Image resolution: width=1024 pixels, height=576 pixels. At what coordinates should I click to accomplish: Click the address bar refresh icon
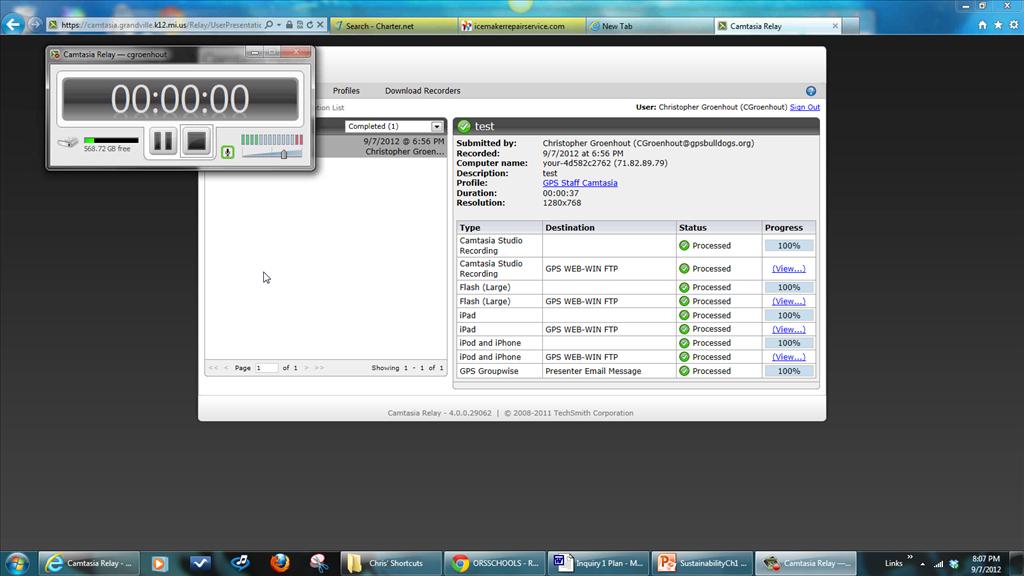[x=310, y=25]
